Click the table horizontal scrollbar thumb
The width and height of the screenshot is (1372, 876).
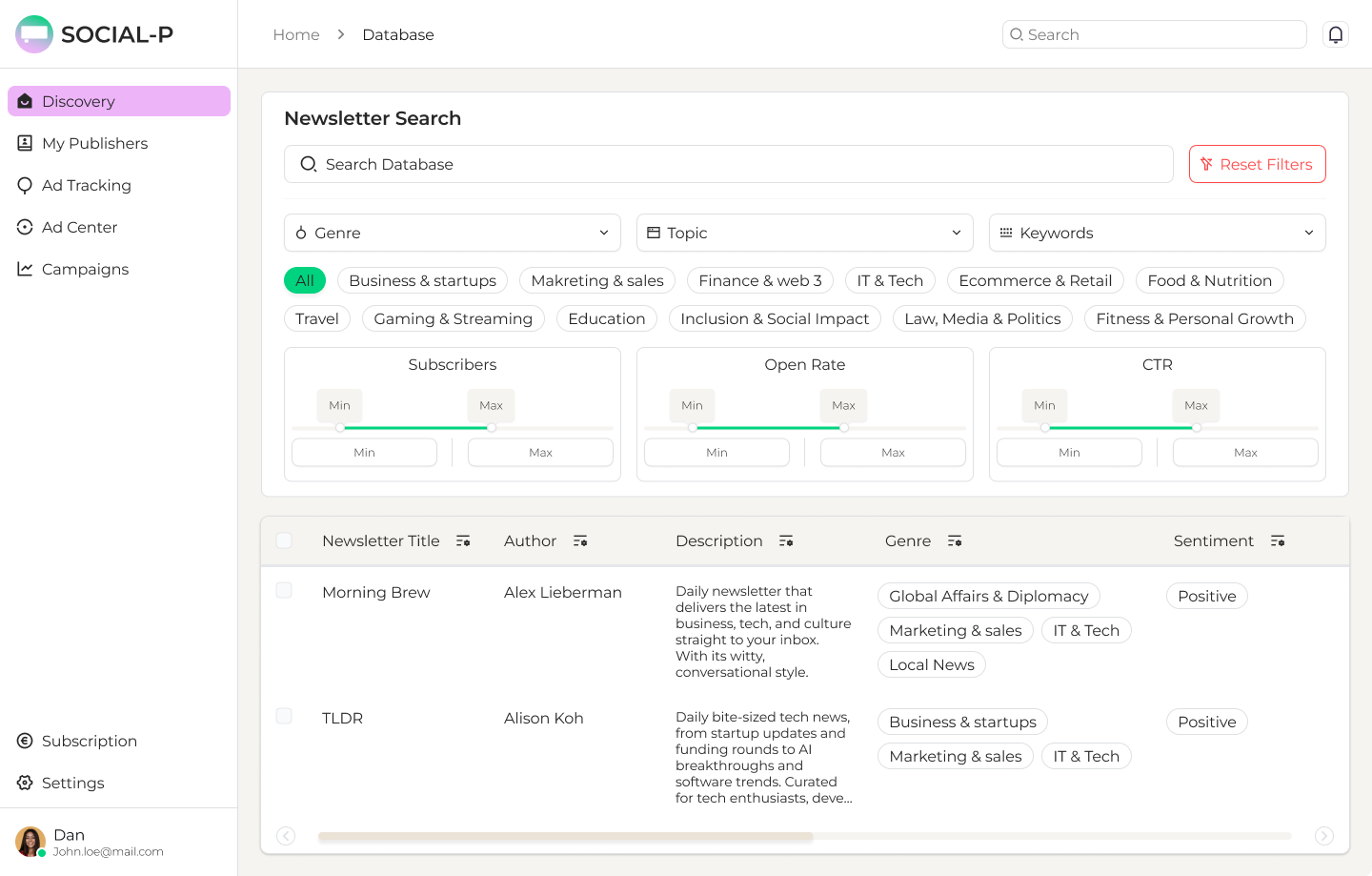point(565,836)
